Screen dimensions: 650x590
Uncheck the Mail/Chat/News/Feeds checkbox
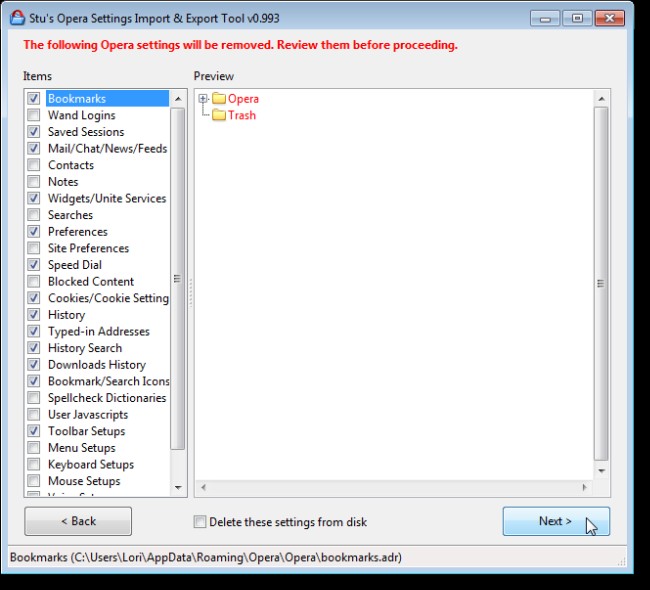(34, 148)
